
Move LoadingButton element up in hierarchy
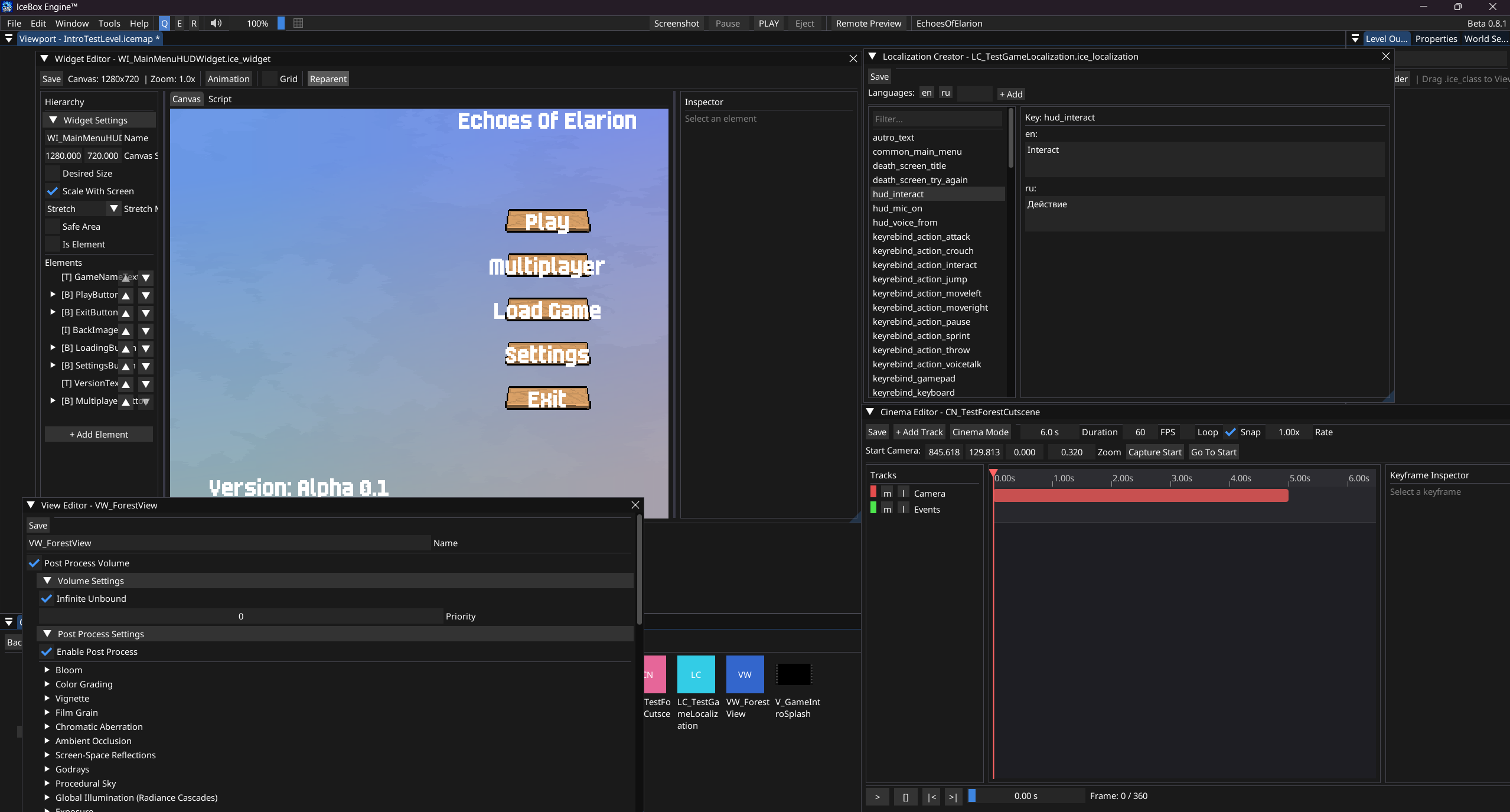[x=126, y=348]
